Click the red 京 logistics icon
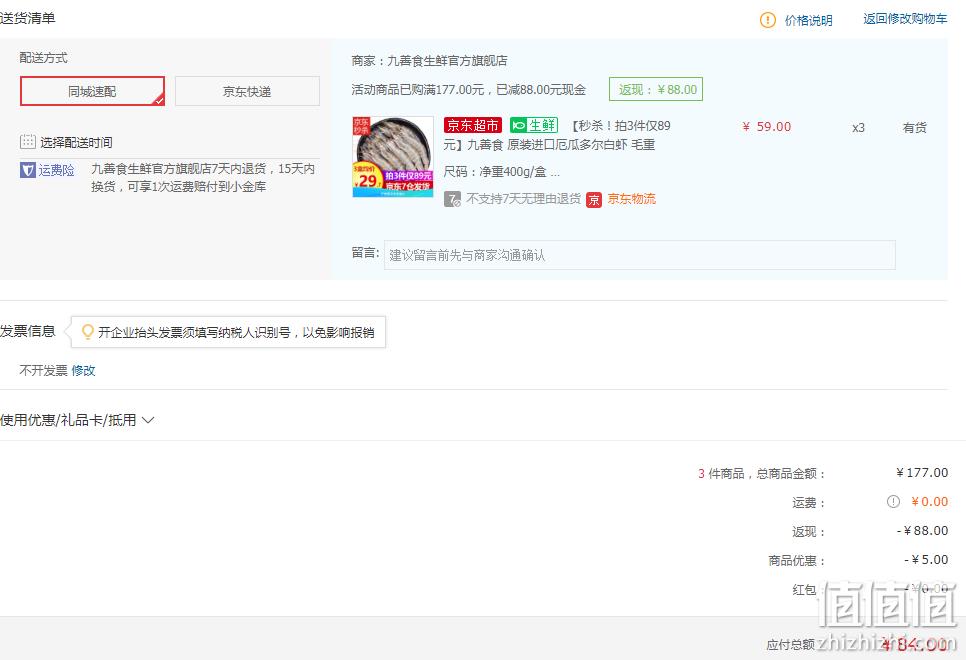Screen dimensions: 966x660 point(594,200)
